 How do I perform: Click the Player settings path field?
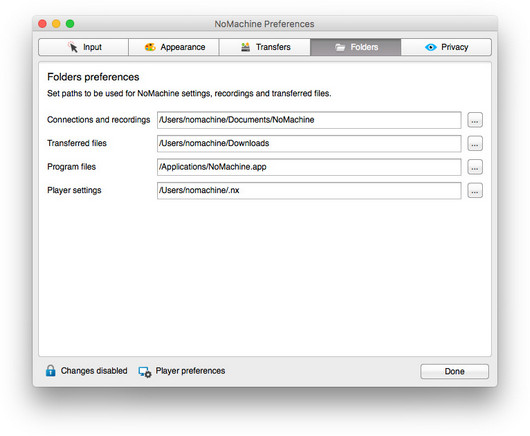[309, 191]
